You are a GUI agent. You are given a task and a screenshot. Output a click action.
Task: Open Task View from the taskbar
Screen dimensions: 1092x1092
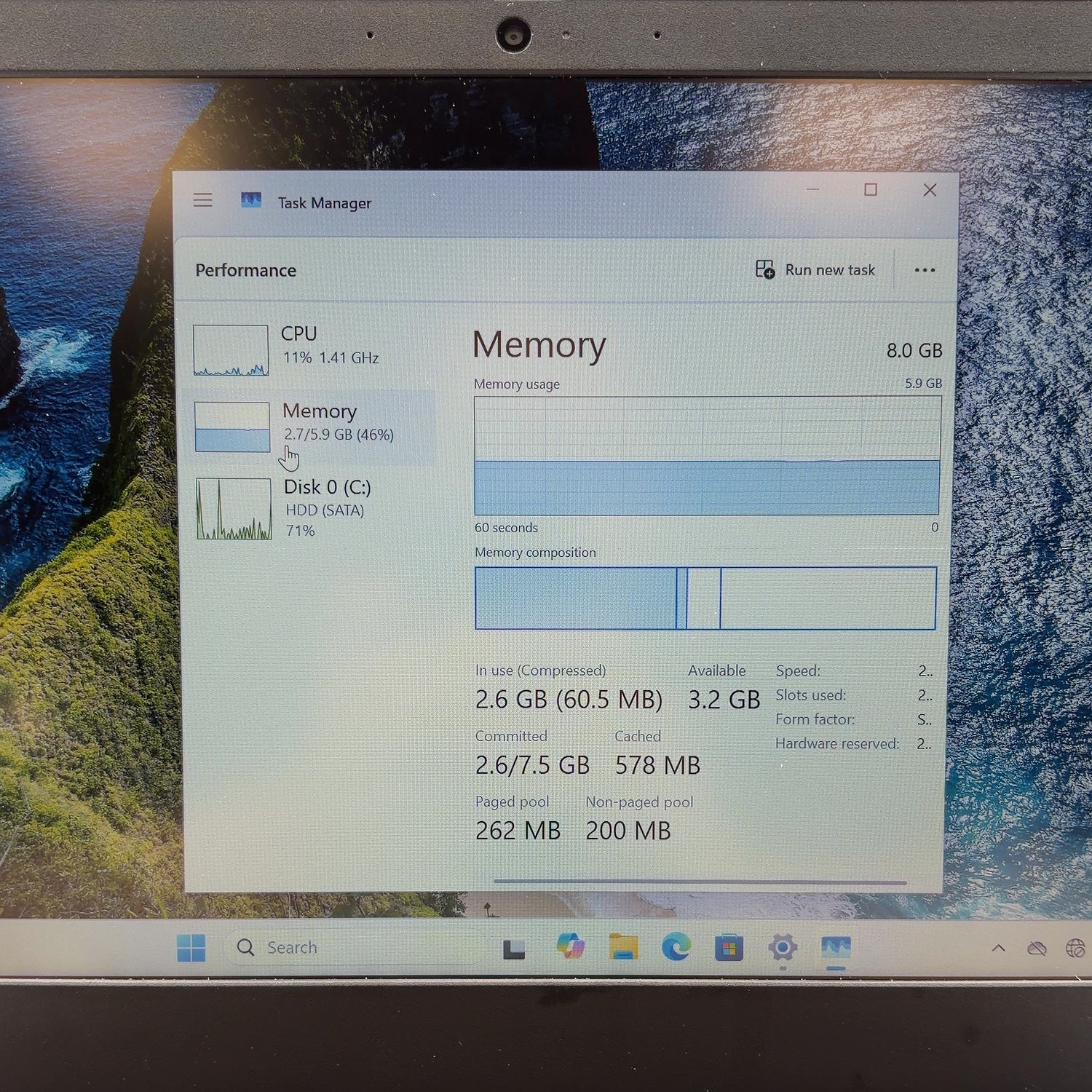tap(514, 949)
